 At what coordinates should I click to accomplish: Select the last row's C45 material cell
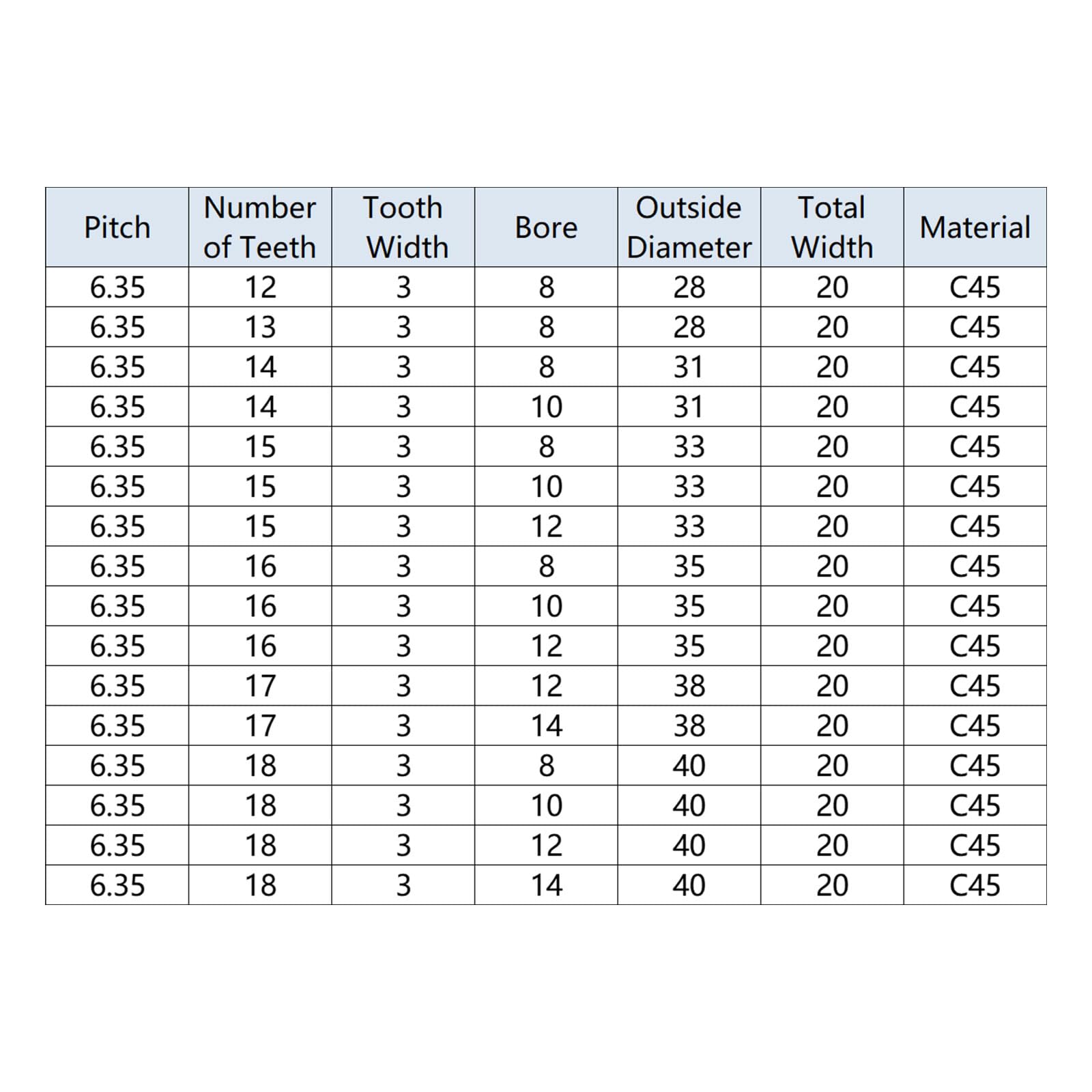coord(975,885)
